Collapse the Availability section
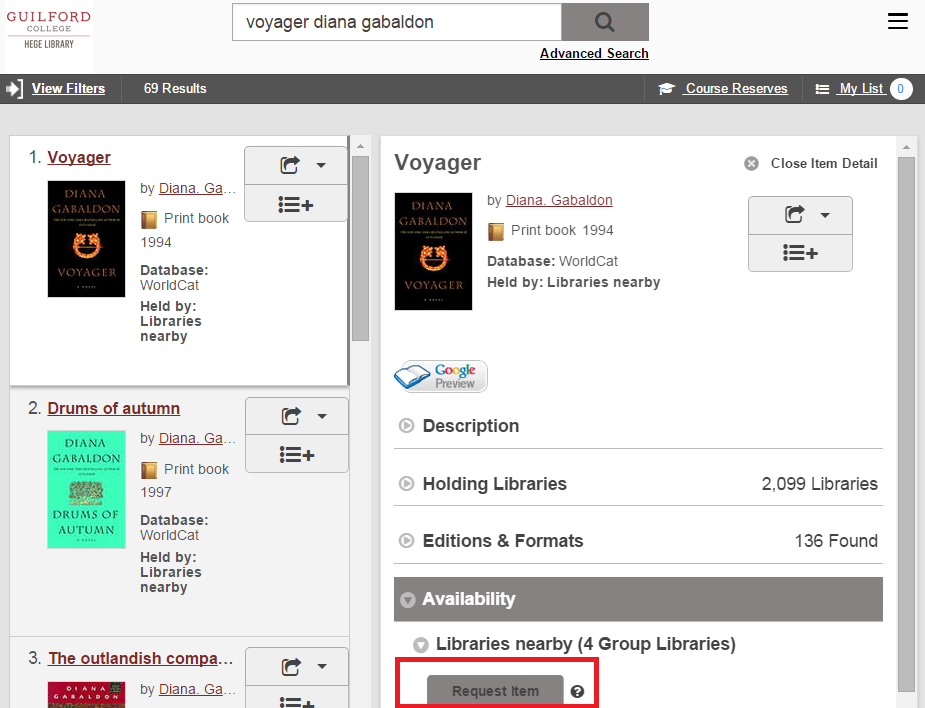The height and width of the screenshot is (708, 925). (638, 599)
